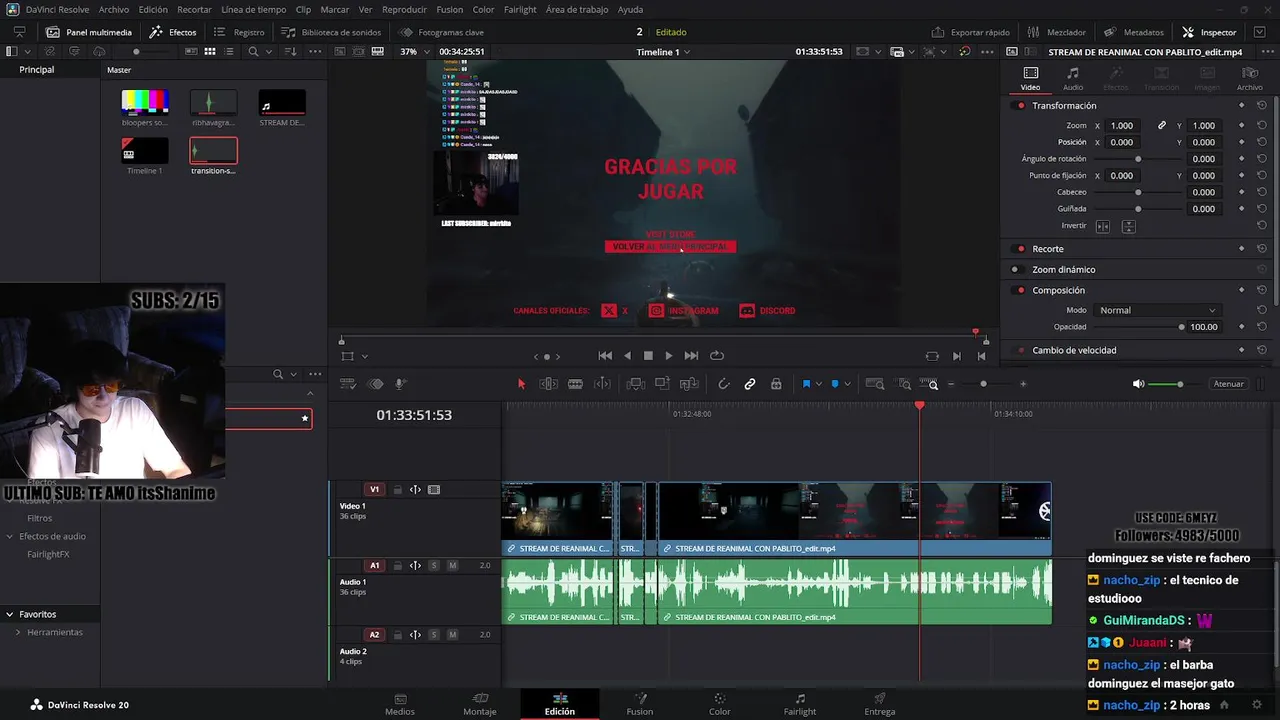Image resolution: width=1280 pixels, height=720 pixels.
Task: Open Biblioteca de sonidos
Action: click(x=331, y=32)
